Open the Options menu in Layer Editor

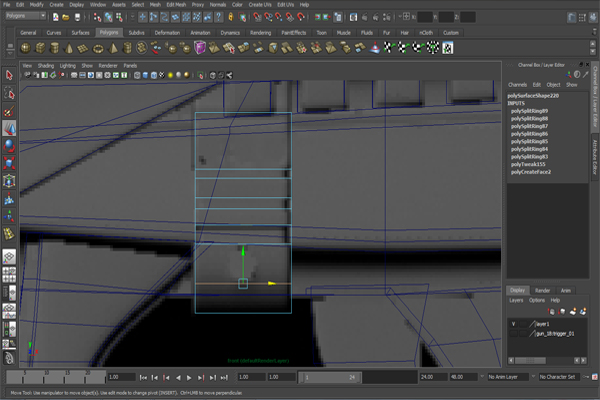pos(536,300)
